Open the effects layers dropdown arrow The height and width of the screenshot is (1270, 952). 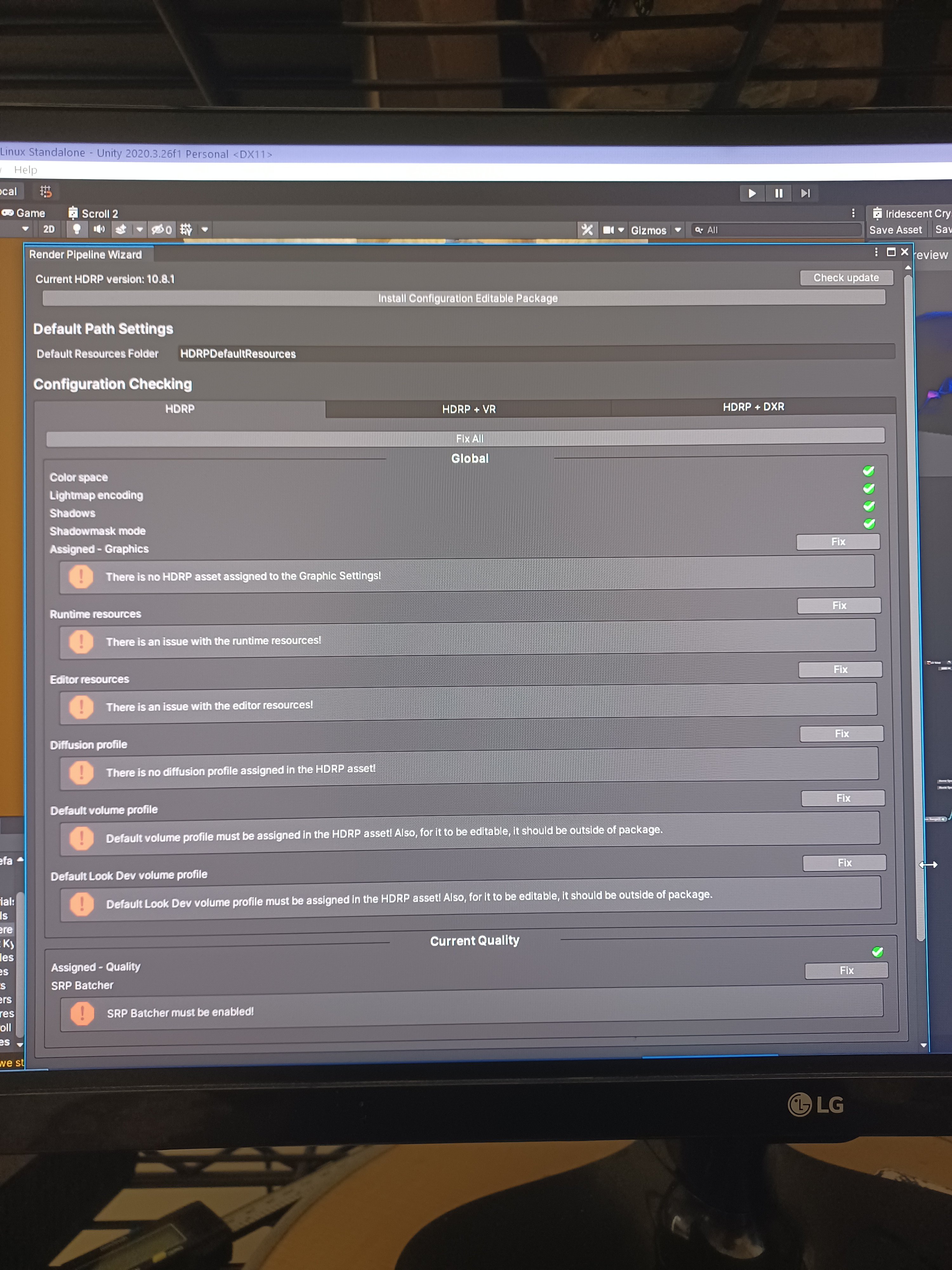point(140,230)
